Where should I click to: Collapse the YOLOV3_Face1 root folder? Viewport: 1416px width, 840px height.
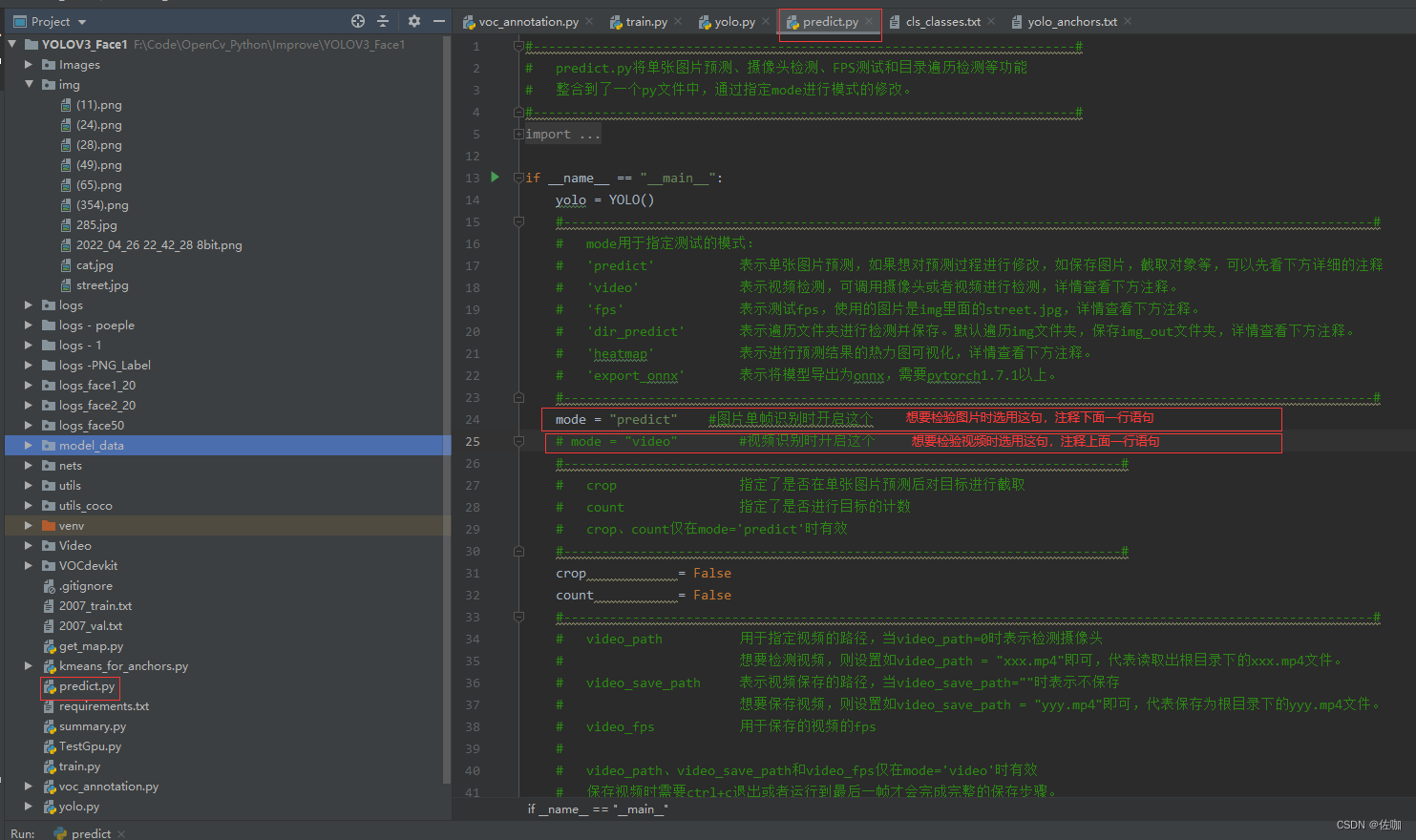[x=12, y=44]
